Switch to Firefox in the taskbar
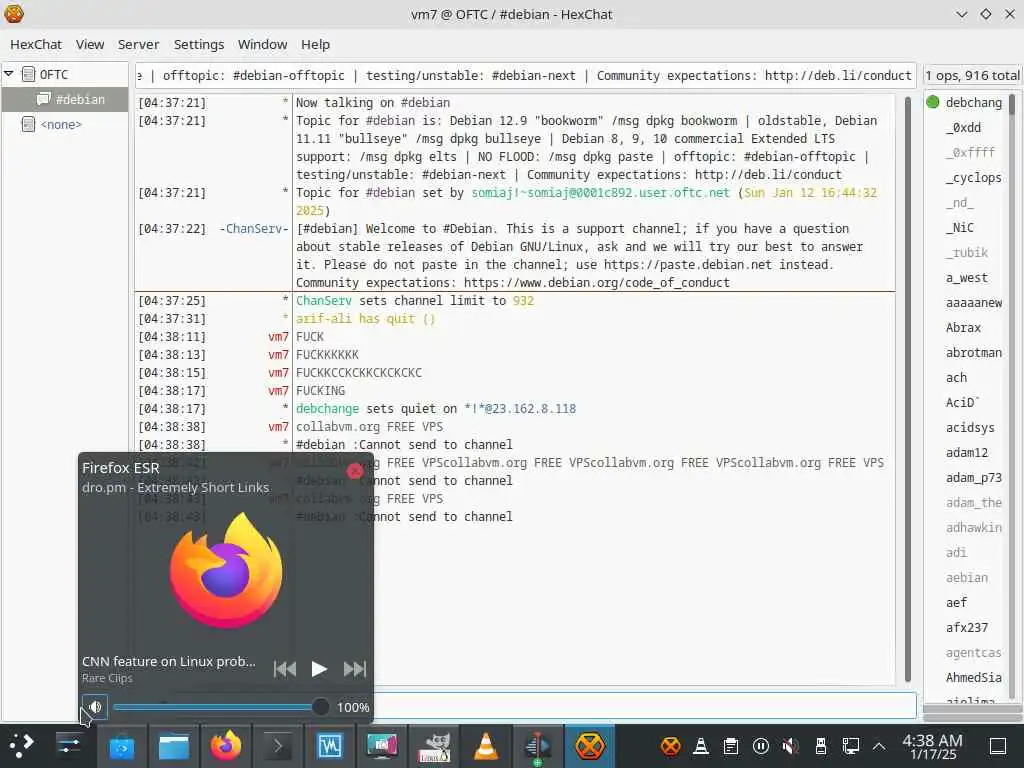This screenshot has width=1024, height=768. point(226,745)
